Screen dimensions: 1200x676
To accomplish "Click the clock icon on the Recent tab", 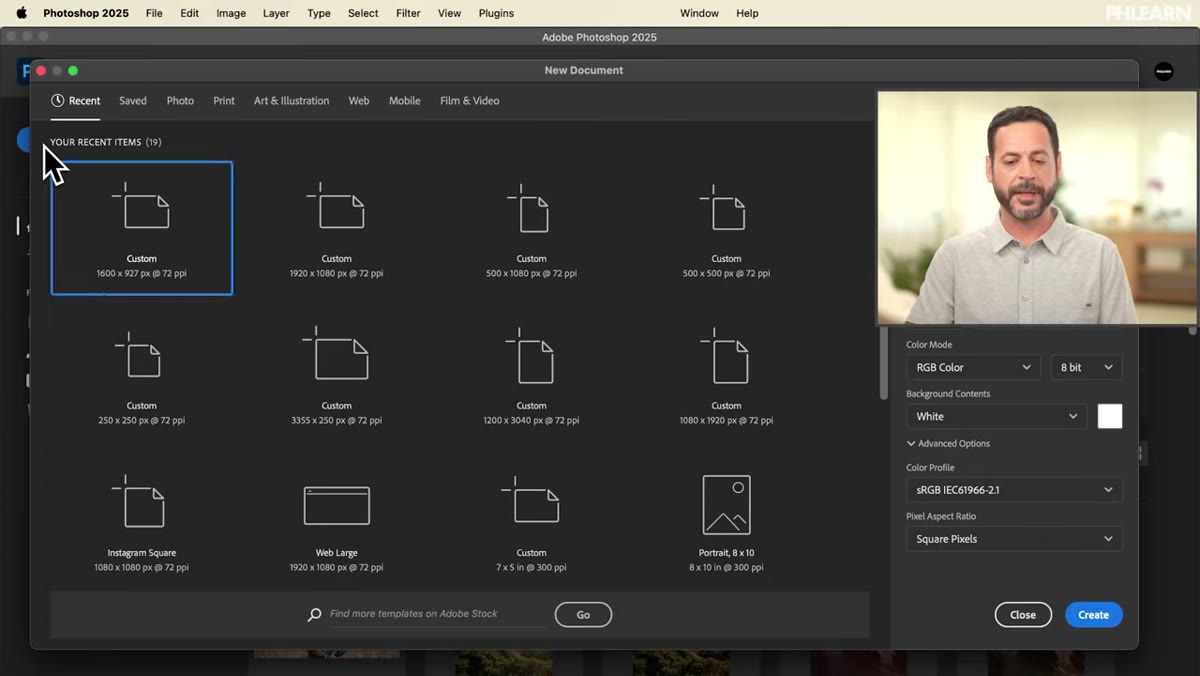I will (57, 100).
